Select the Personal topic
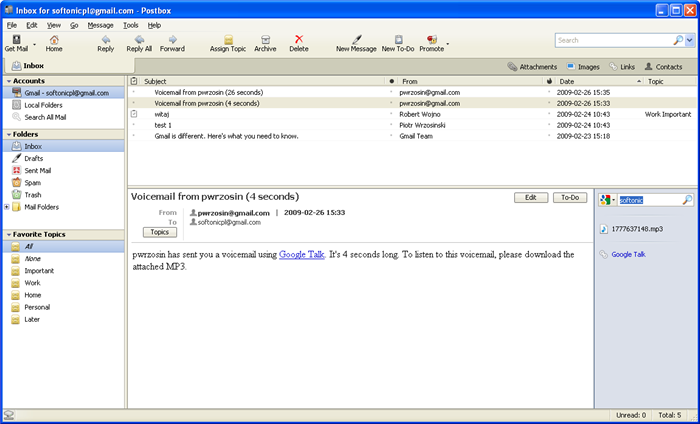Image resolution: width=700 pixels, height=424 pixels. point(63,308)
